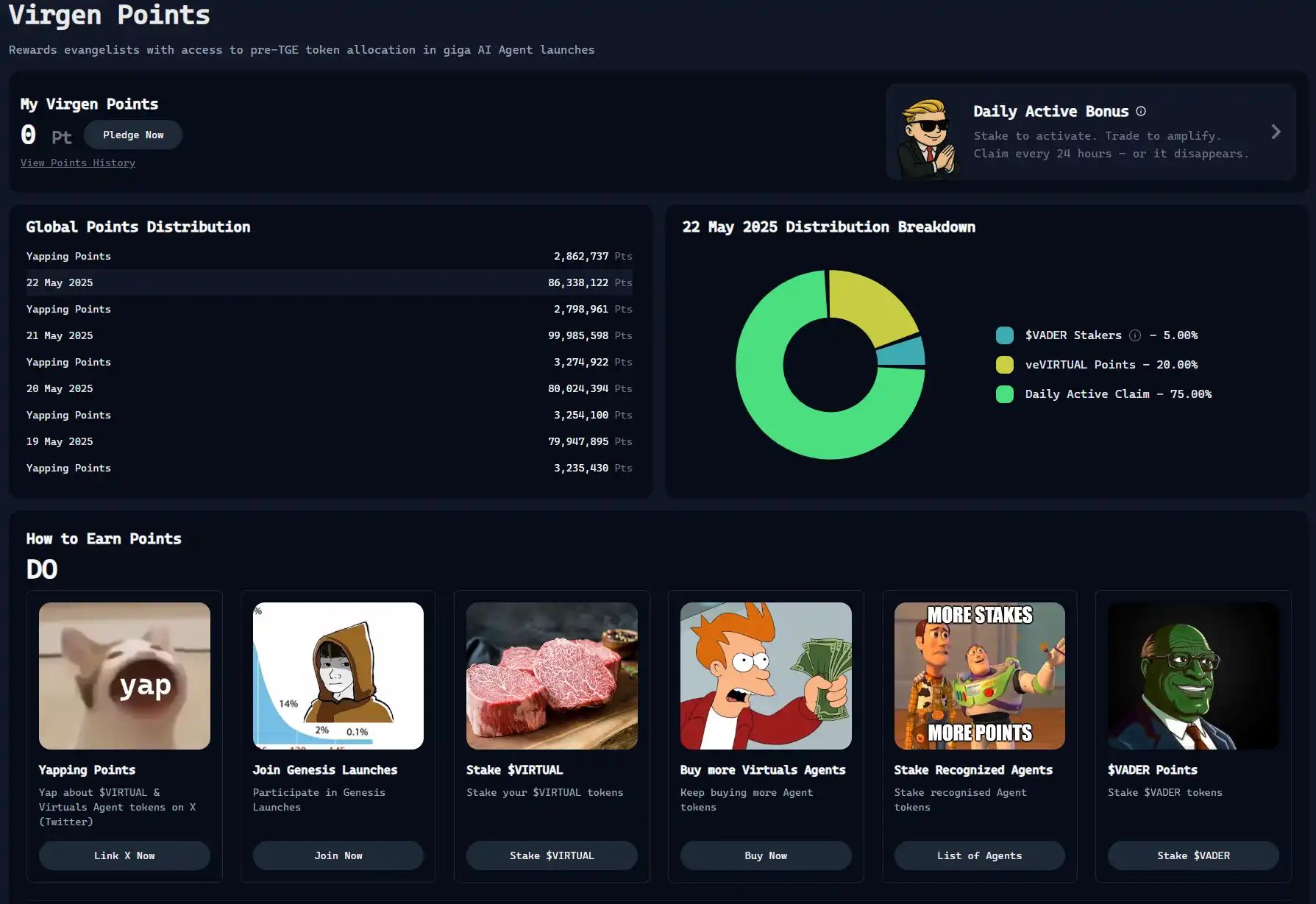Click the Fry holding money thumbnail
Viewport: 1316px width, 904px height.
[x=766, y=676]
